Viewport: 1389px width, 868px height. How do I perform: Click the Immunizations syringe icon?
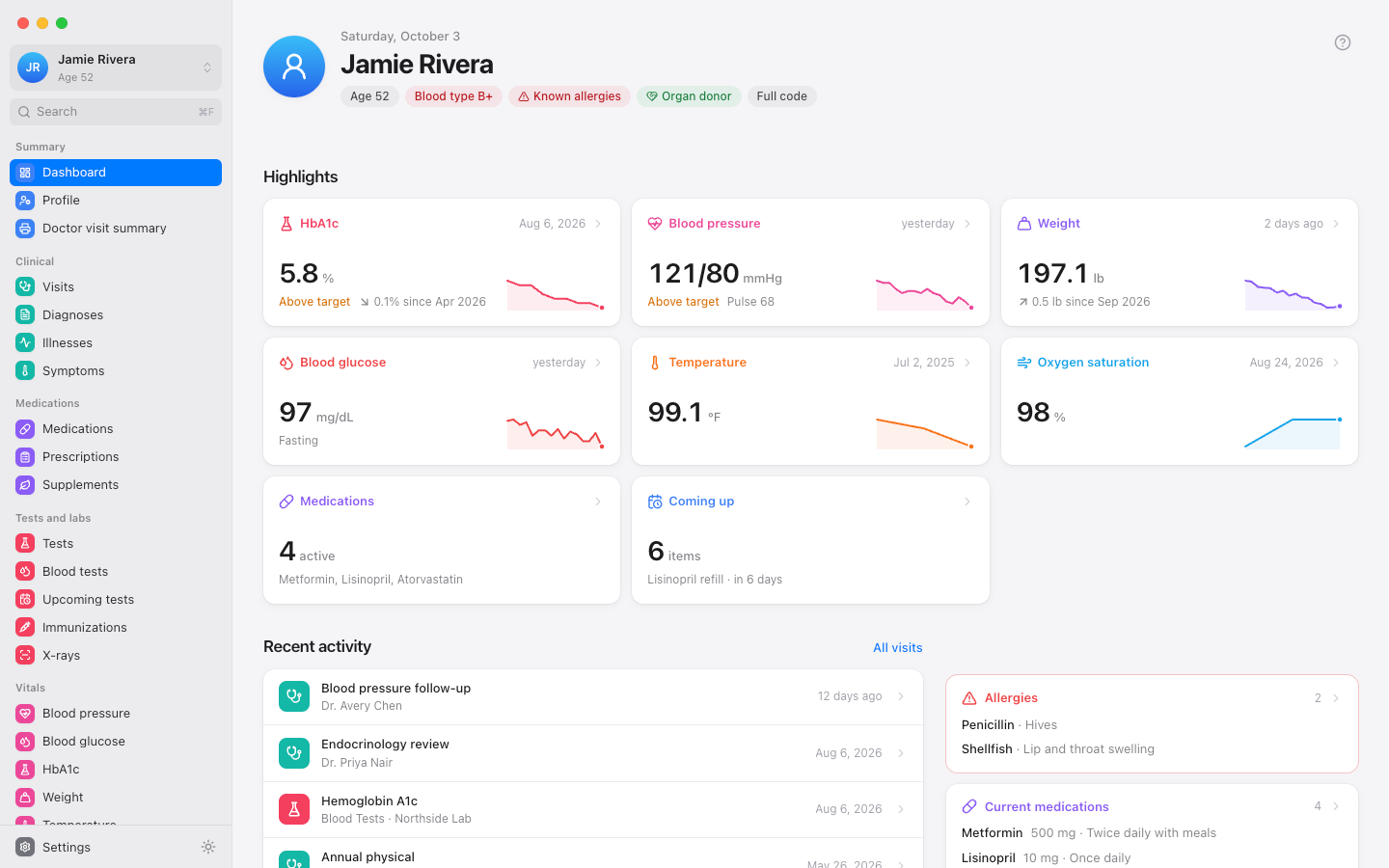(25, 627)
